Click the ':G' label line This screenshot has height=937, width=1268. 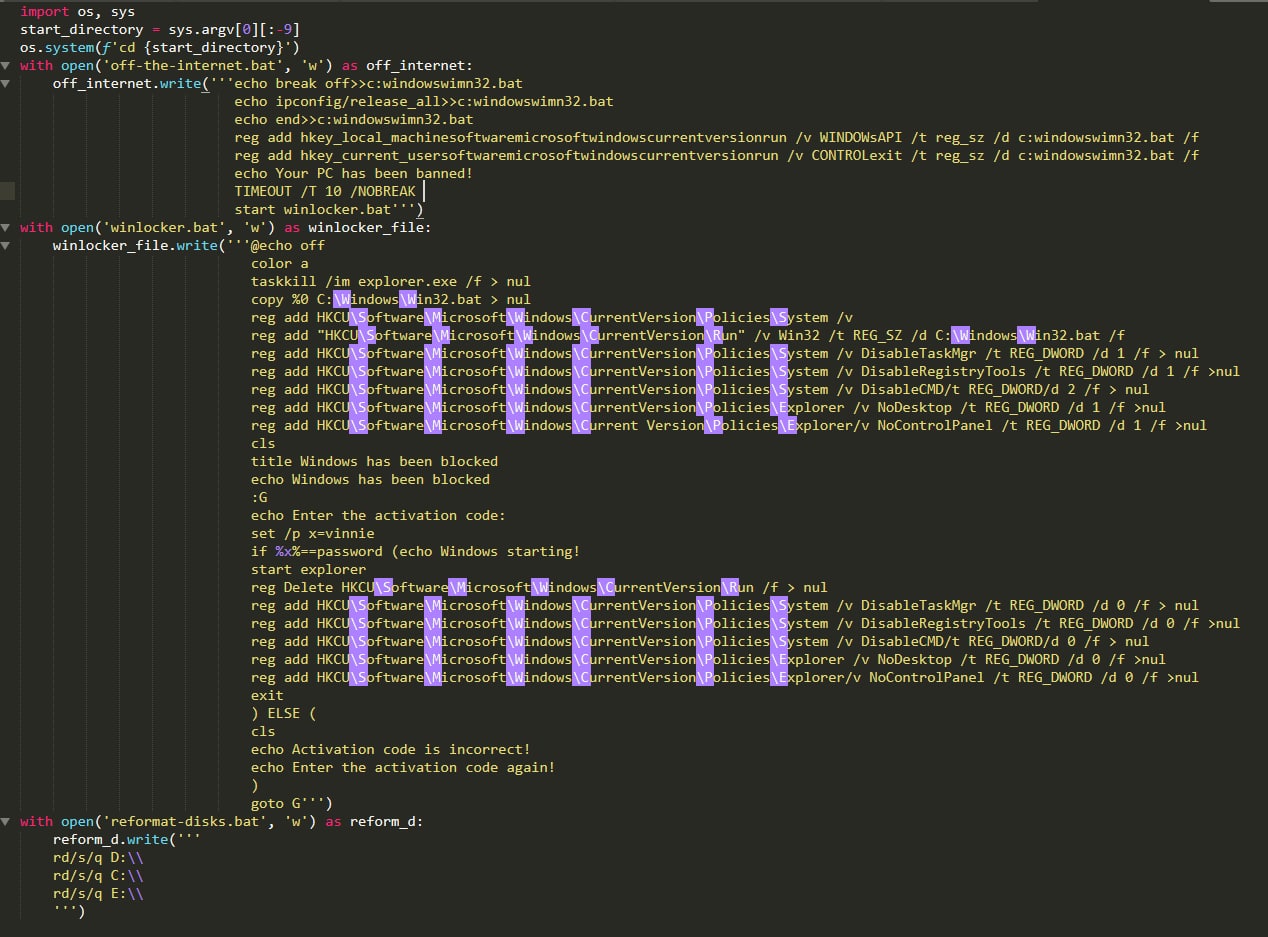pyautogui.click(x=259, y=497)
